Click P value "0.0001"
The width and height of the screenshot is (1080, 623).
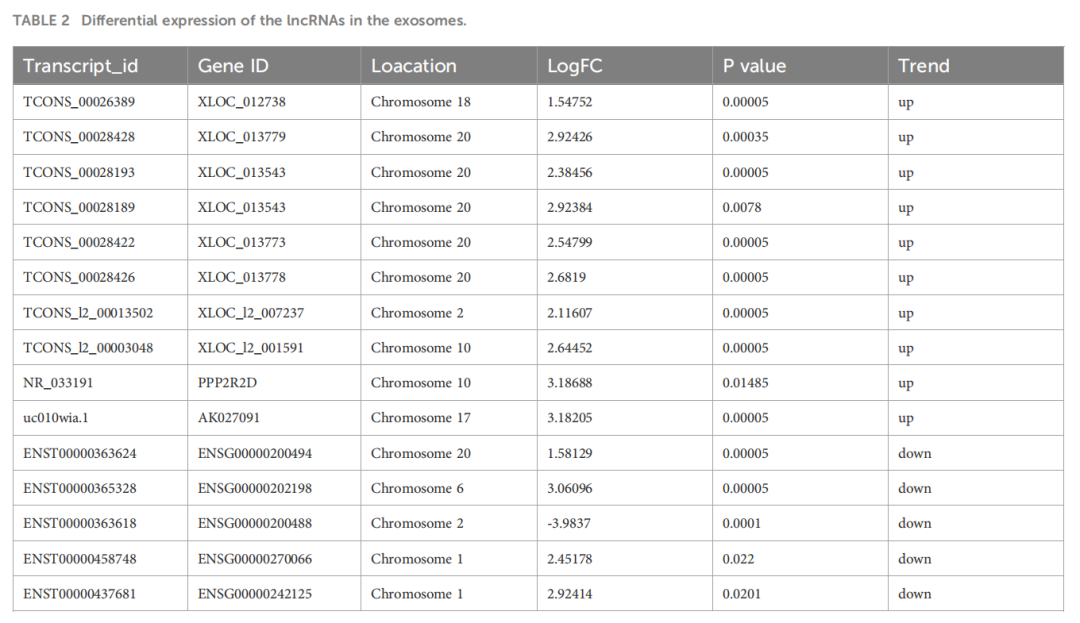(742, 523)
